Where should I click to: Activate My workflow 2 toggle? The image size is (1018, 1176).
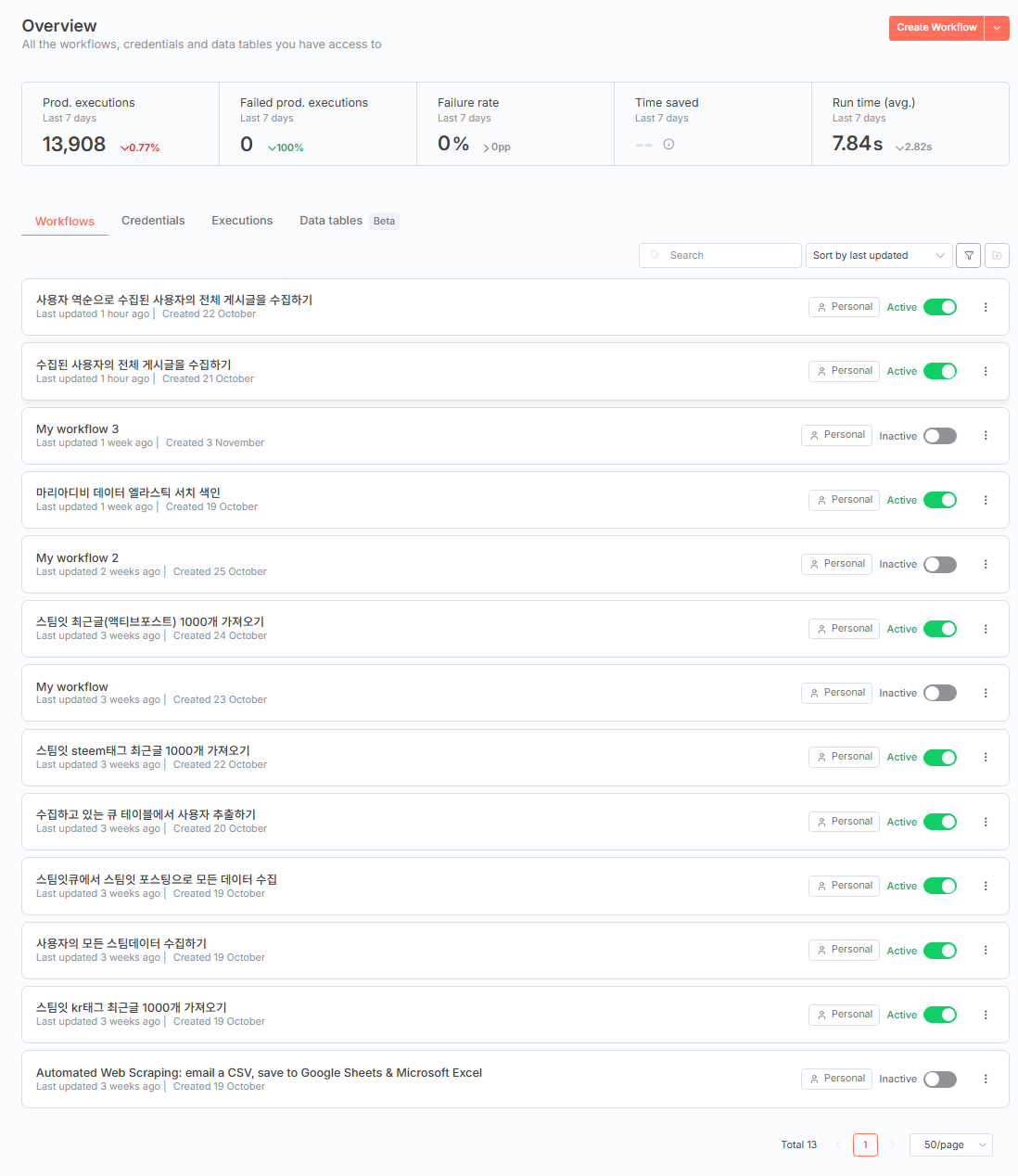(x=940, y=564)
